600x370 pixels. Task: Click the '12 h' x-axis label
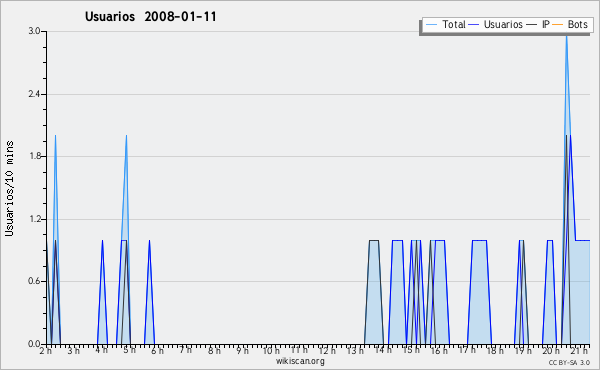click(327, 350)
